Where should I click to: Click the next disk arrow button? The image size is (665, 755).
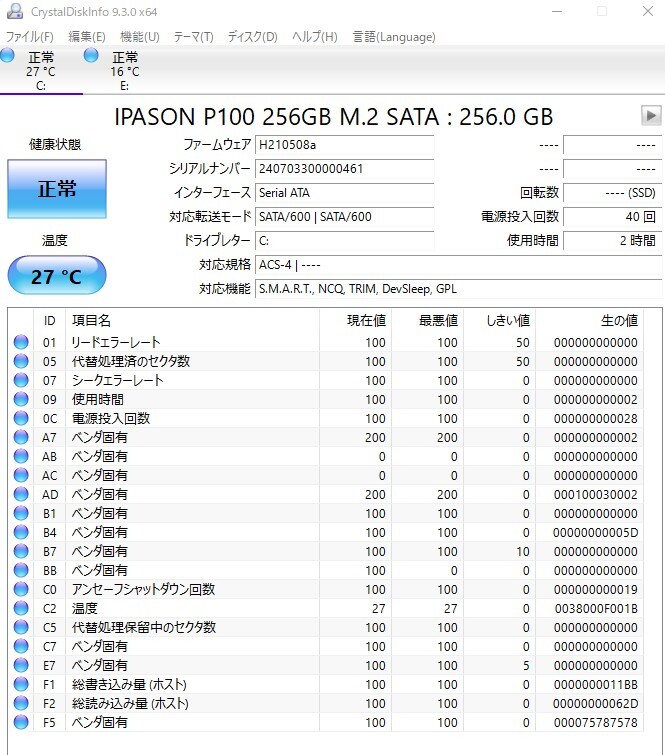(651, 116)
